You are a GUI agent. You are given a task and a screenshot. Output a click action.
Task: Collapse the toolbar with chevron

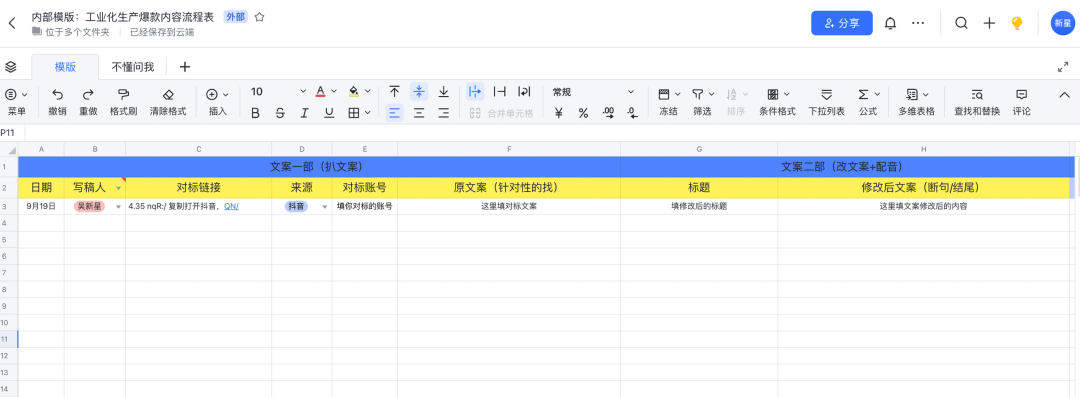1064,94
